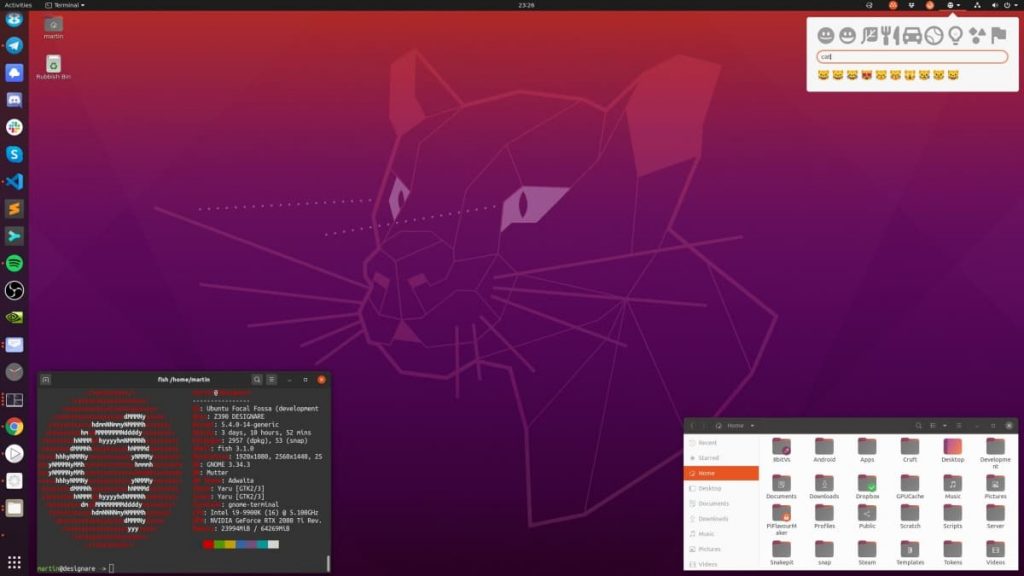Viewport: 1024px width, 576px height.
Task: Open the terminal hamburger menu
Action: 272,380
